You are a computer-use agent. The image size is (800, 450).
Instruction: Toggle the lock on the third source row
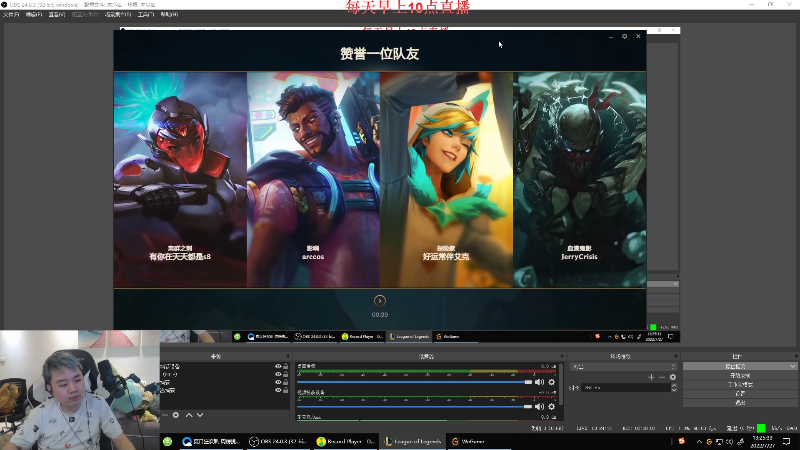coord(286,382)
